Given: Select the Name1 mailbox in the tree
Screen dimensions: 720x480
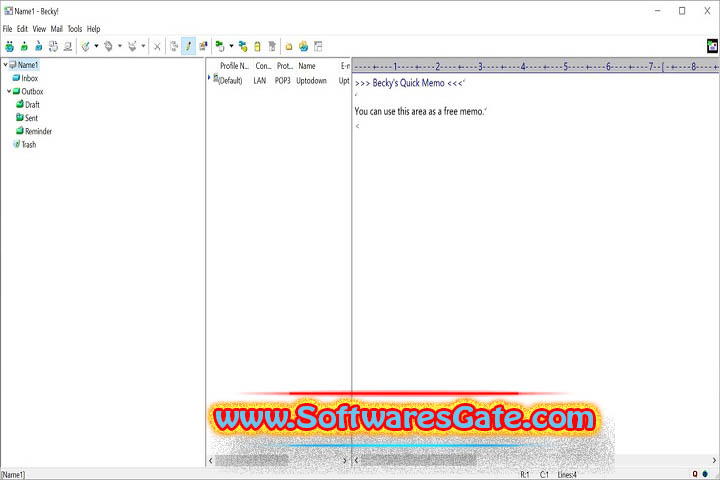Looking at the screenshot, I should coord(28,65).
